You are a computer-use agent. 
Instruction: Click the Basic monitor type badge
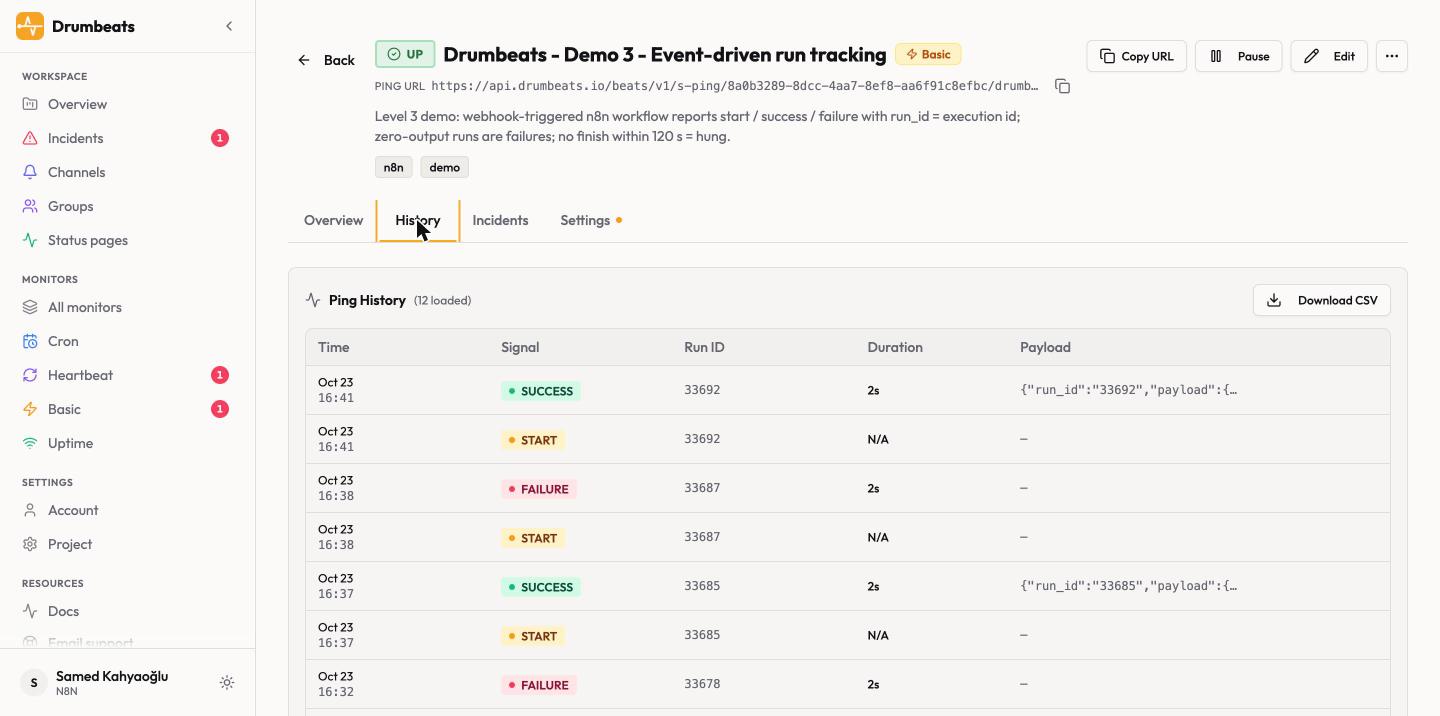(x=928, y=54)
